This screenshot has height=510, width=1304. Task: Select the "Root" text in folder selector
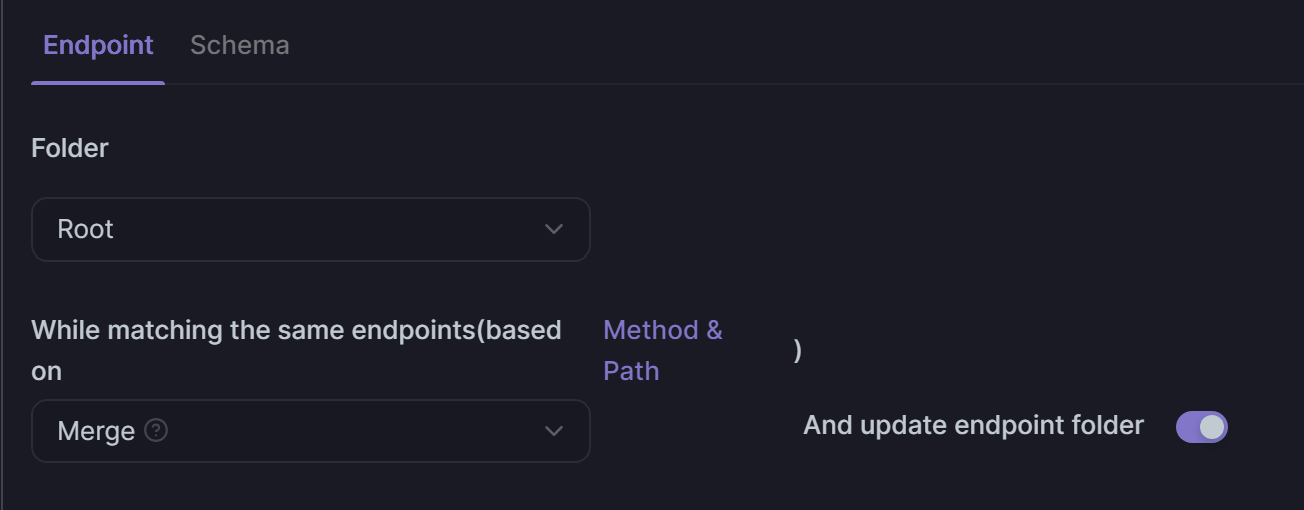pyautogui.click(x=85, y=229)
